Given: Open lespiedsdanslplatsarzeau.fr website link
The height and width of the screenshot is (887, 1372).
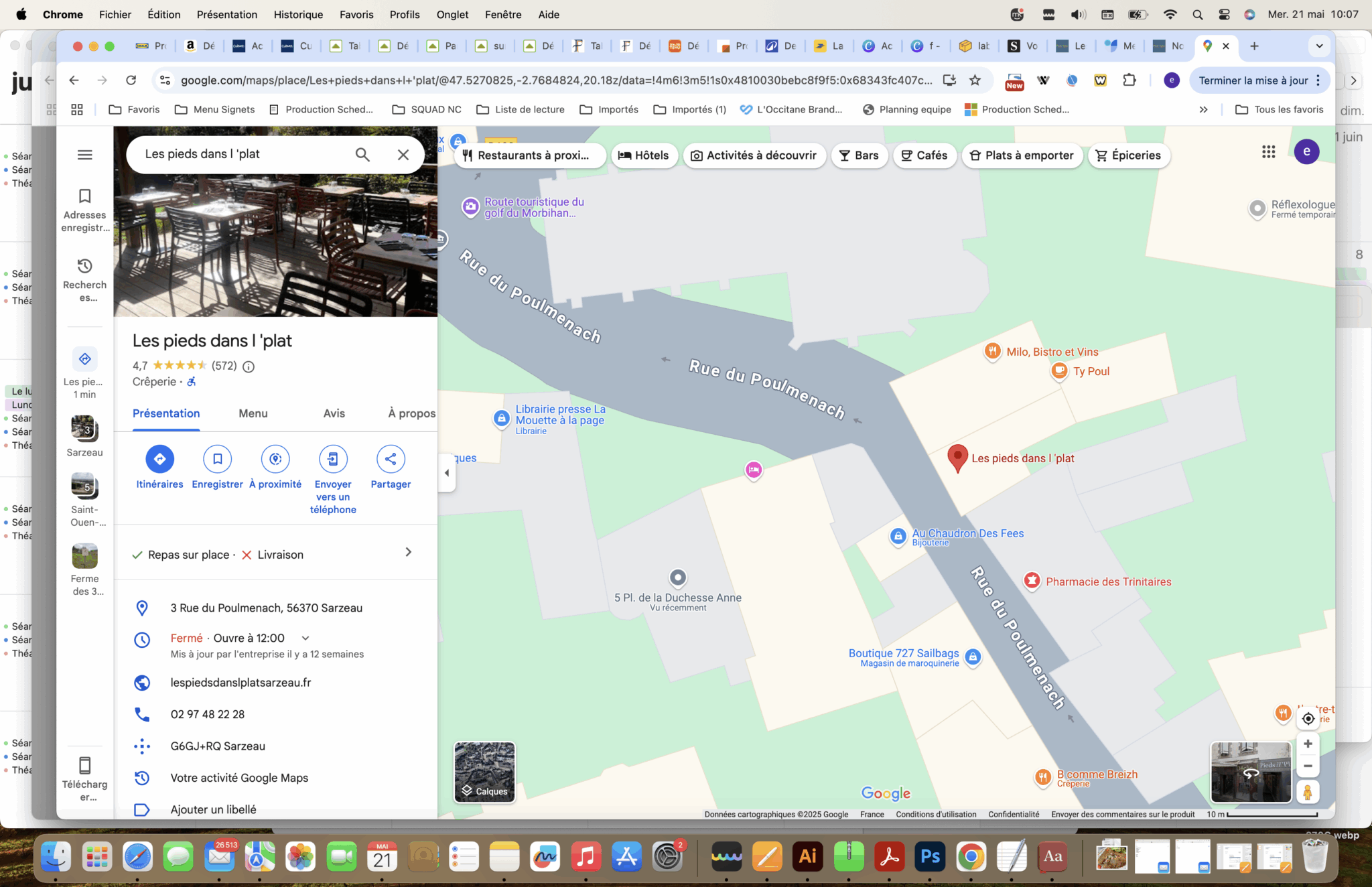Looking at the screenshot, I should 241,683.
